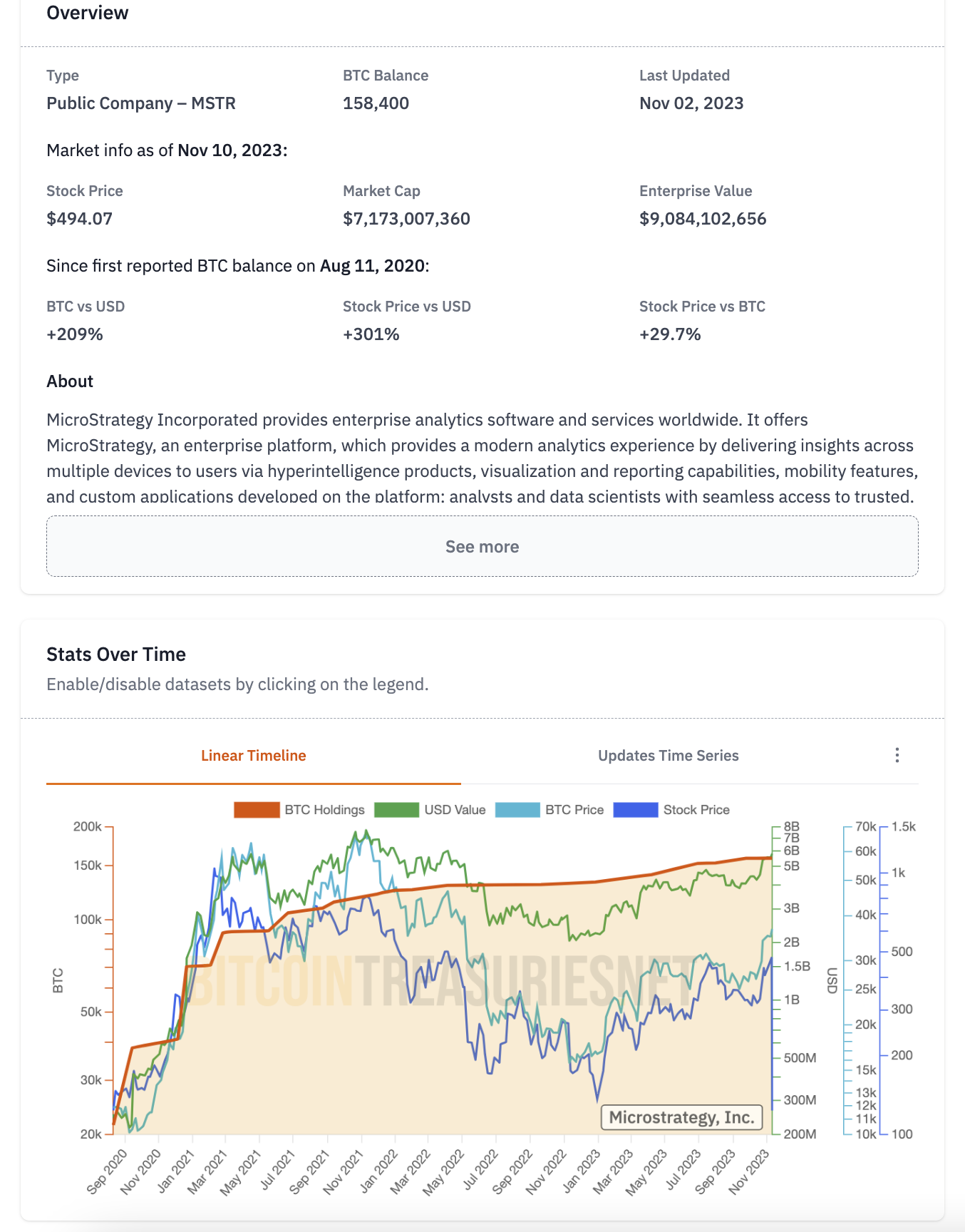This screenshot has height=1232, width=965.
Task: Click the BTC vs USD +209% value
Action: click(75, 334)
